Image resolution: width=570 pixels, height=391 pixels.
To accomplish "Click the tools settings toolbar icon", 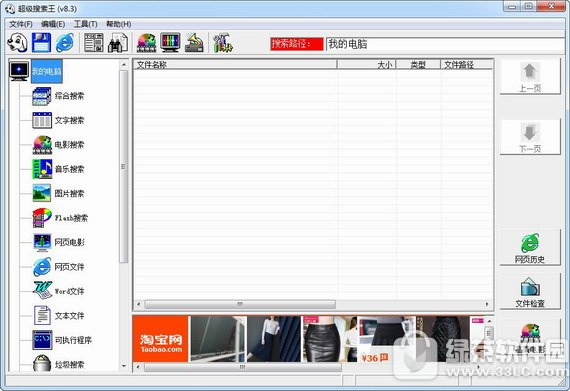I will pos(222,43).
